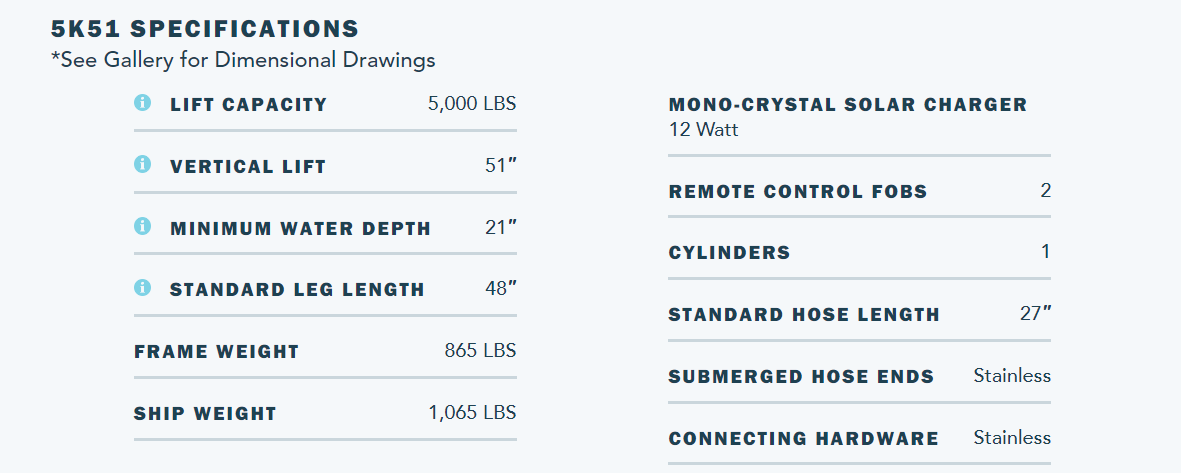
Task: Select the 12 Watt solar charger text
Action: pyautogui.click(x=703, y=129)
